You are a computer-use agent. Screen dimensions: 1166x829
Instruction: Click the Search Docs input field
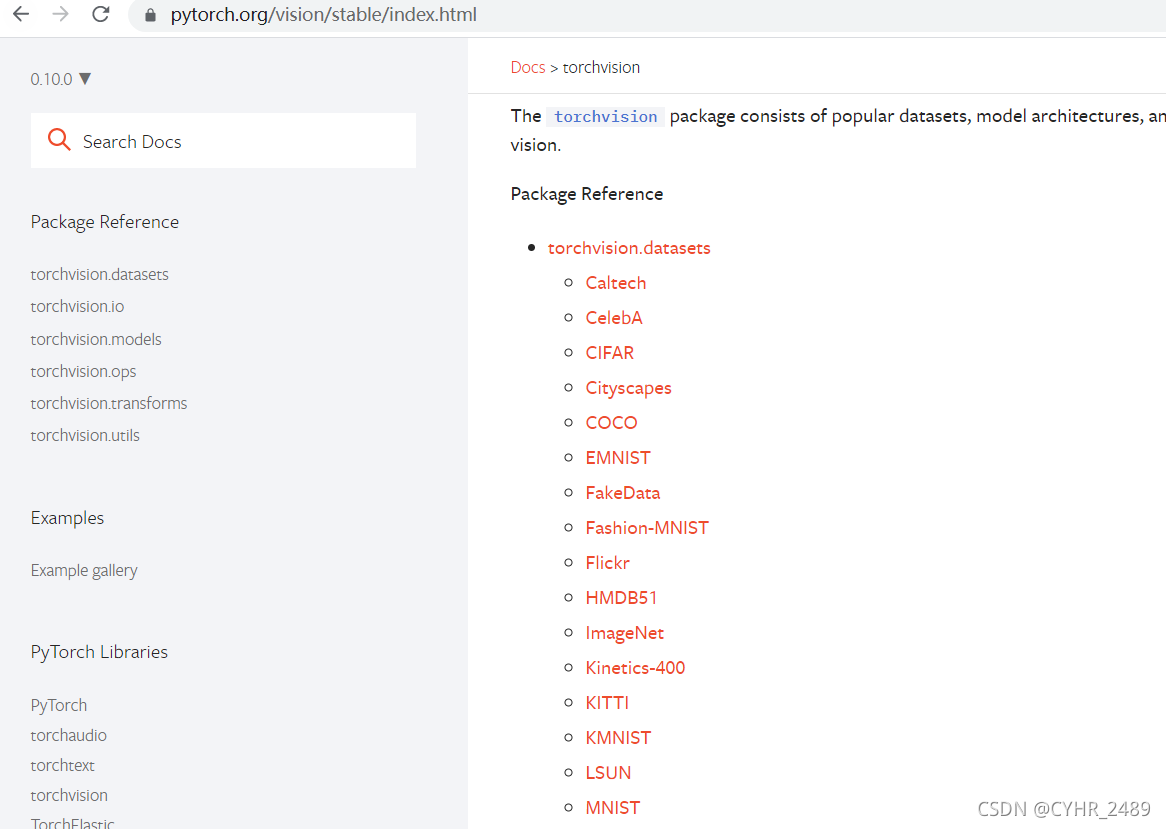pyautogui.click(x=223, y=141)
